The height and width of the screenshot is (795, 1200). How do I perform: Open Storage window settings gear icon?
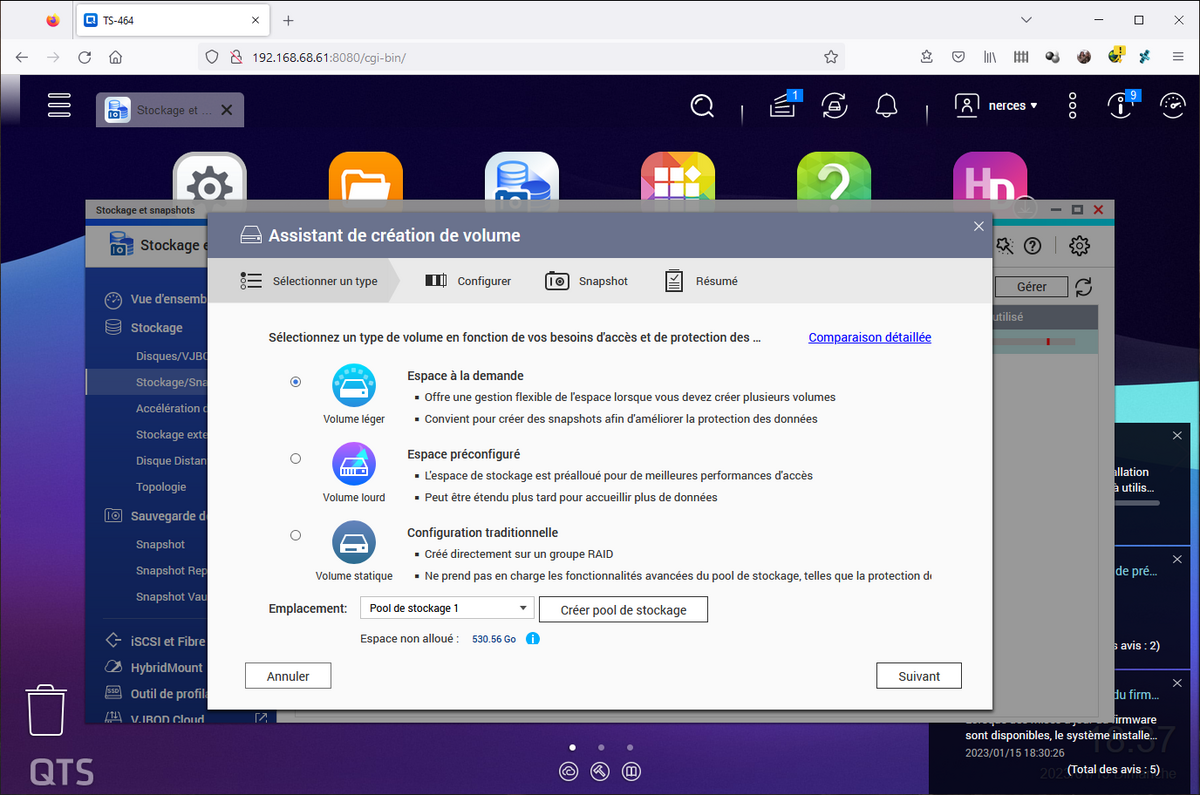click(1079, 245)
